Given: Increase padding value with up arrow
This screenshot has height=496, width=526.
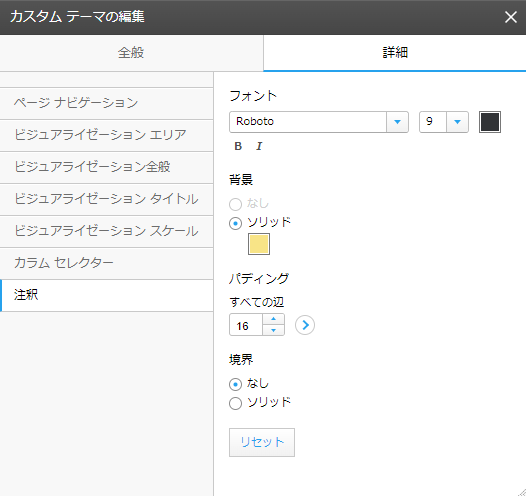Looking at the screenshot, I should (x=273, y=319).
